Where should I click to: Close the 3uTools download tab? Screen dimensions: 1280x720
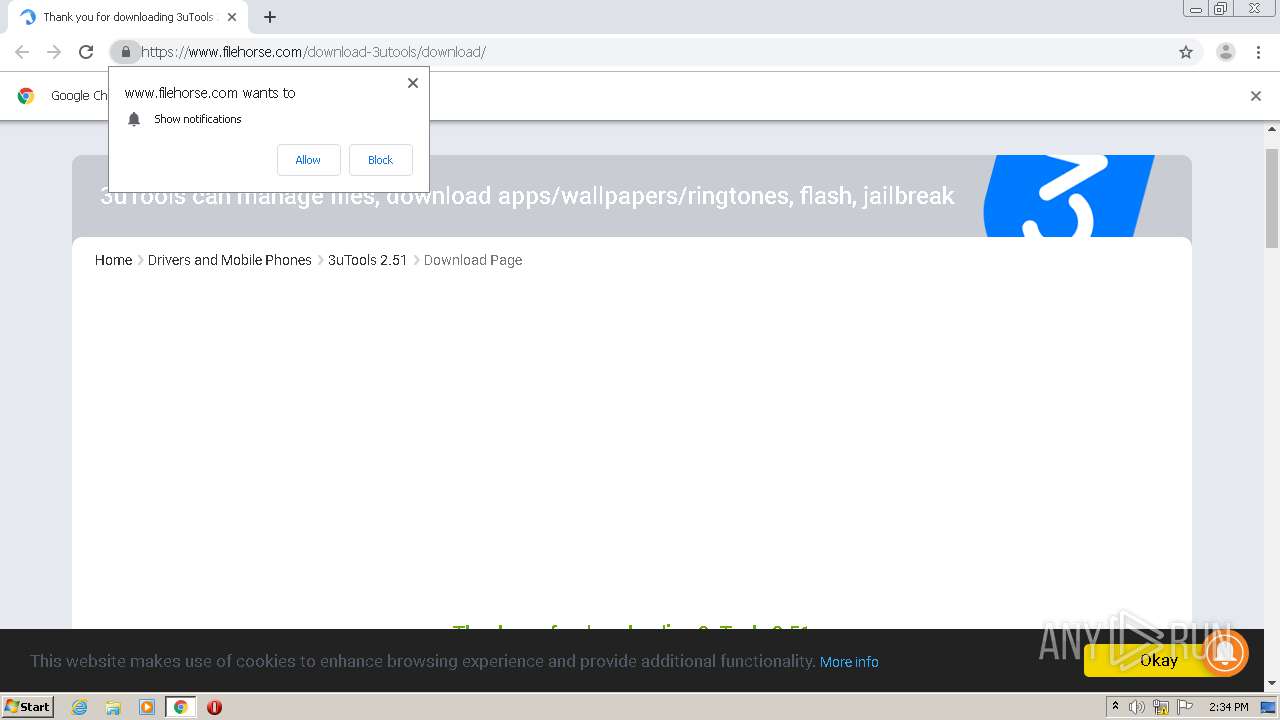232,17
